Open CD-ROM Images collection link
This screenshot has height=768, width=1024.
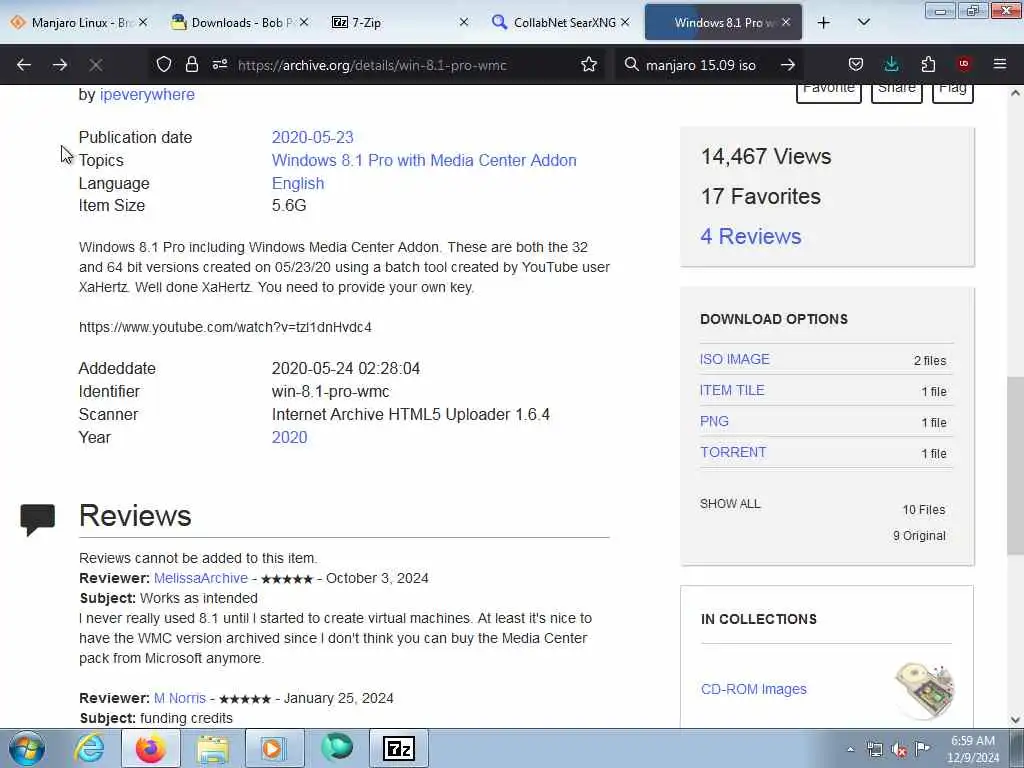click(x=754, y=690)
